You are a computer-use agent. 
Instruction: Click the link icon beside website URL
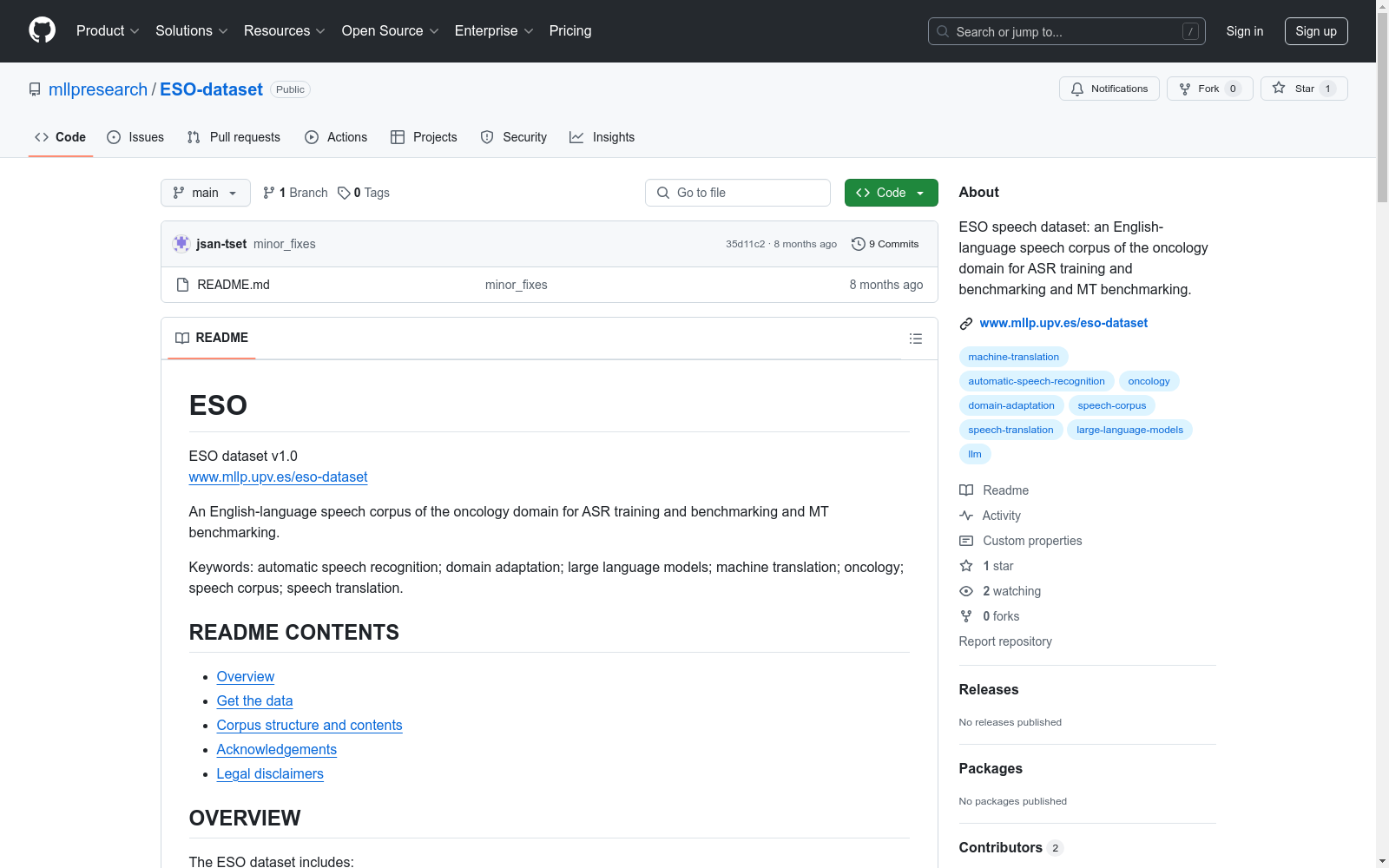[x=966, y=324]
